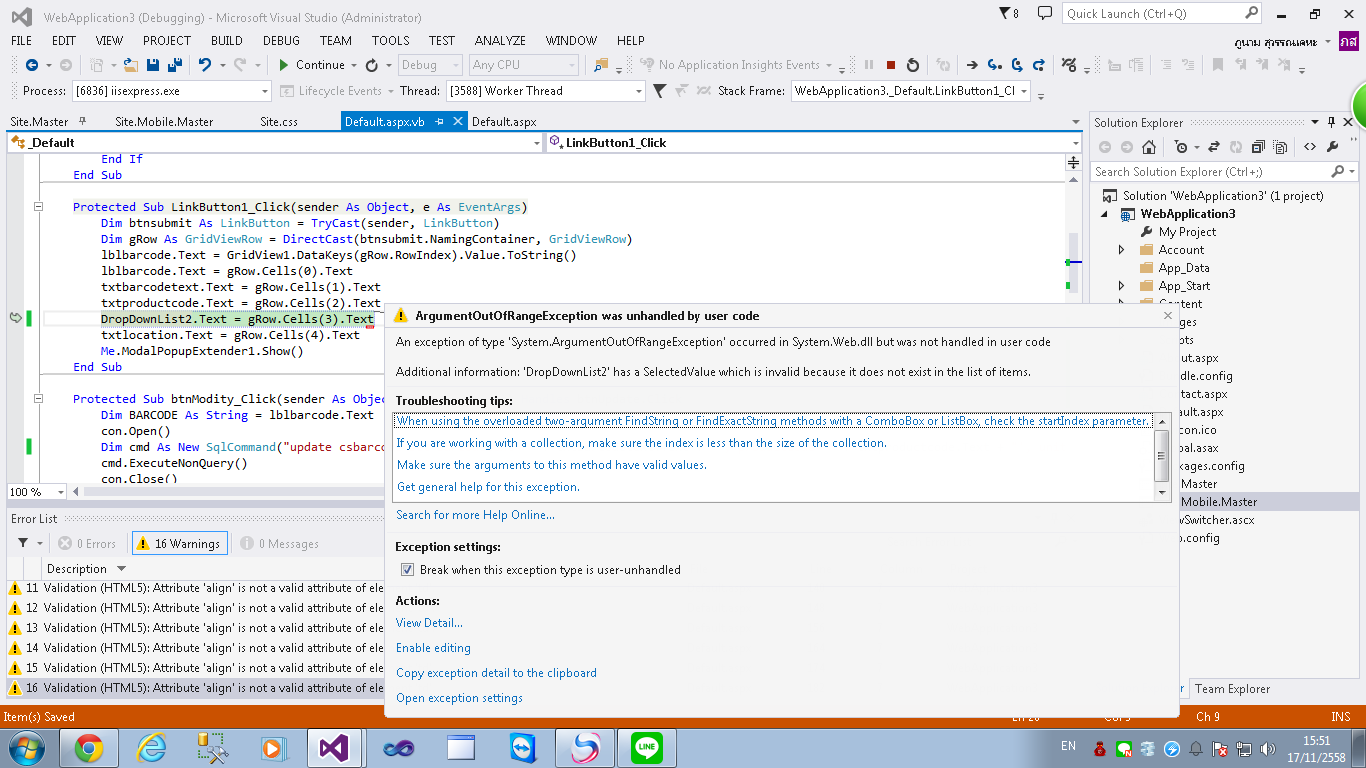This screenshot has height=768, width=1366.
Task: Open the LinkButton1_Click method dropdown
Action: 814,143
